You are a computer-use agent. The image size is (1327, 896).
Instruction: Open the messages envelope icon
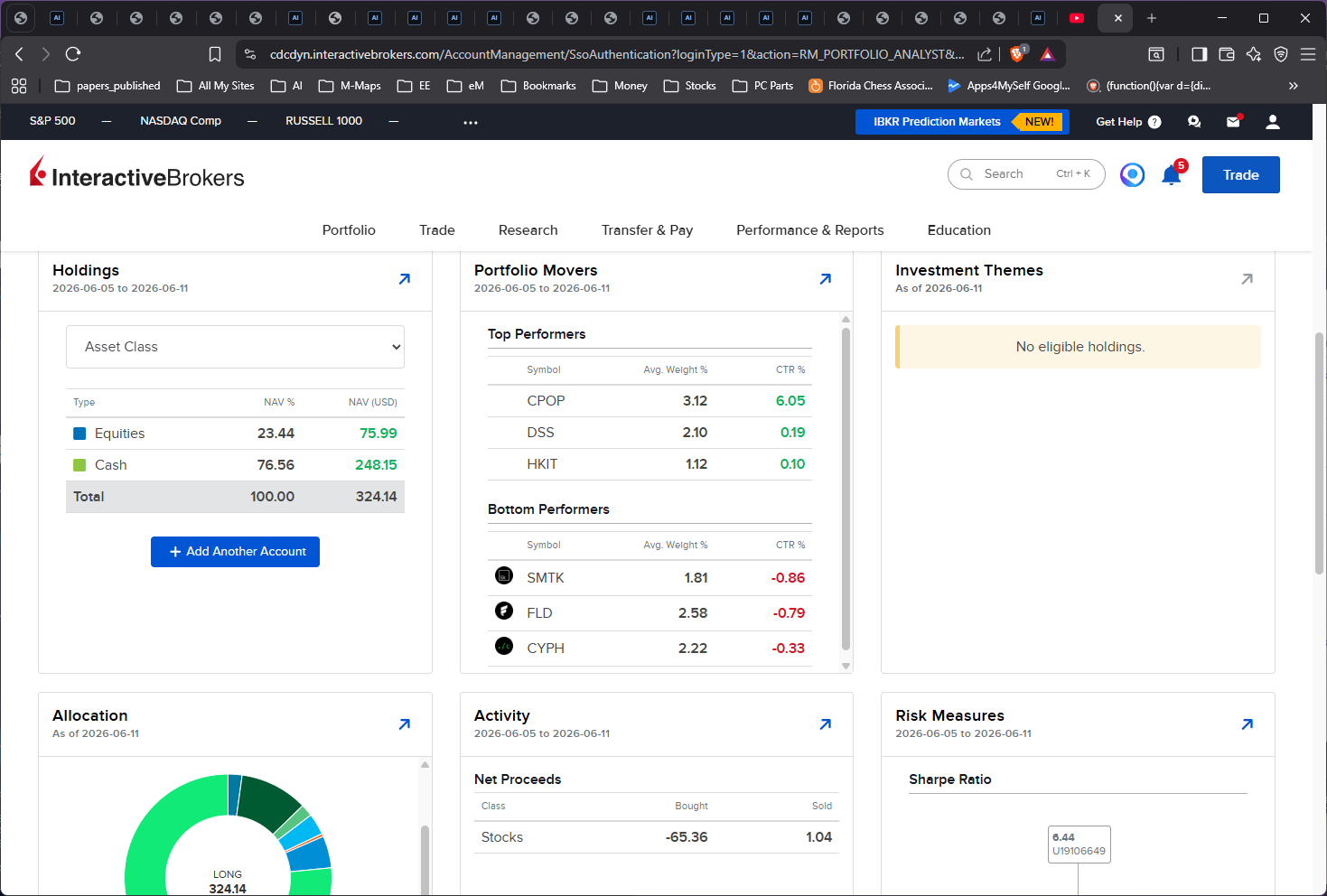tap(1233, 122)
